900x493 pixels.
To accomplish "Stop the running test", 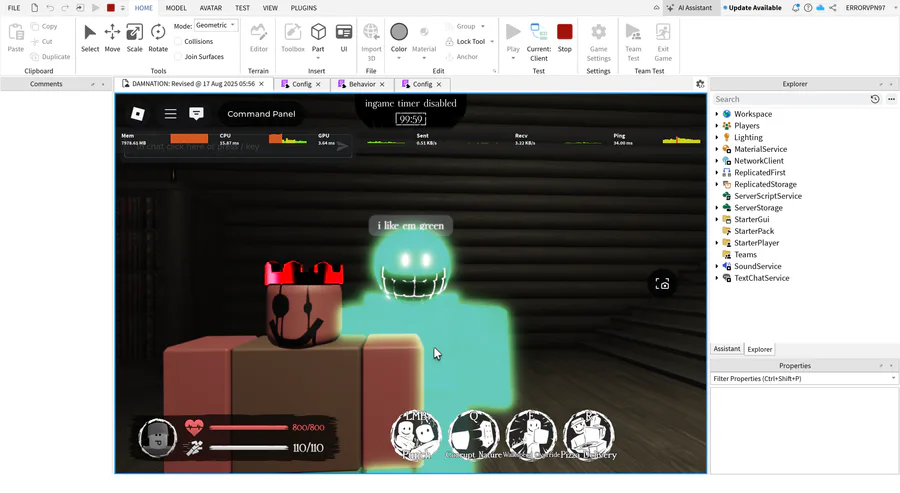I will coord(565,38).
